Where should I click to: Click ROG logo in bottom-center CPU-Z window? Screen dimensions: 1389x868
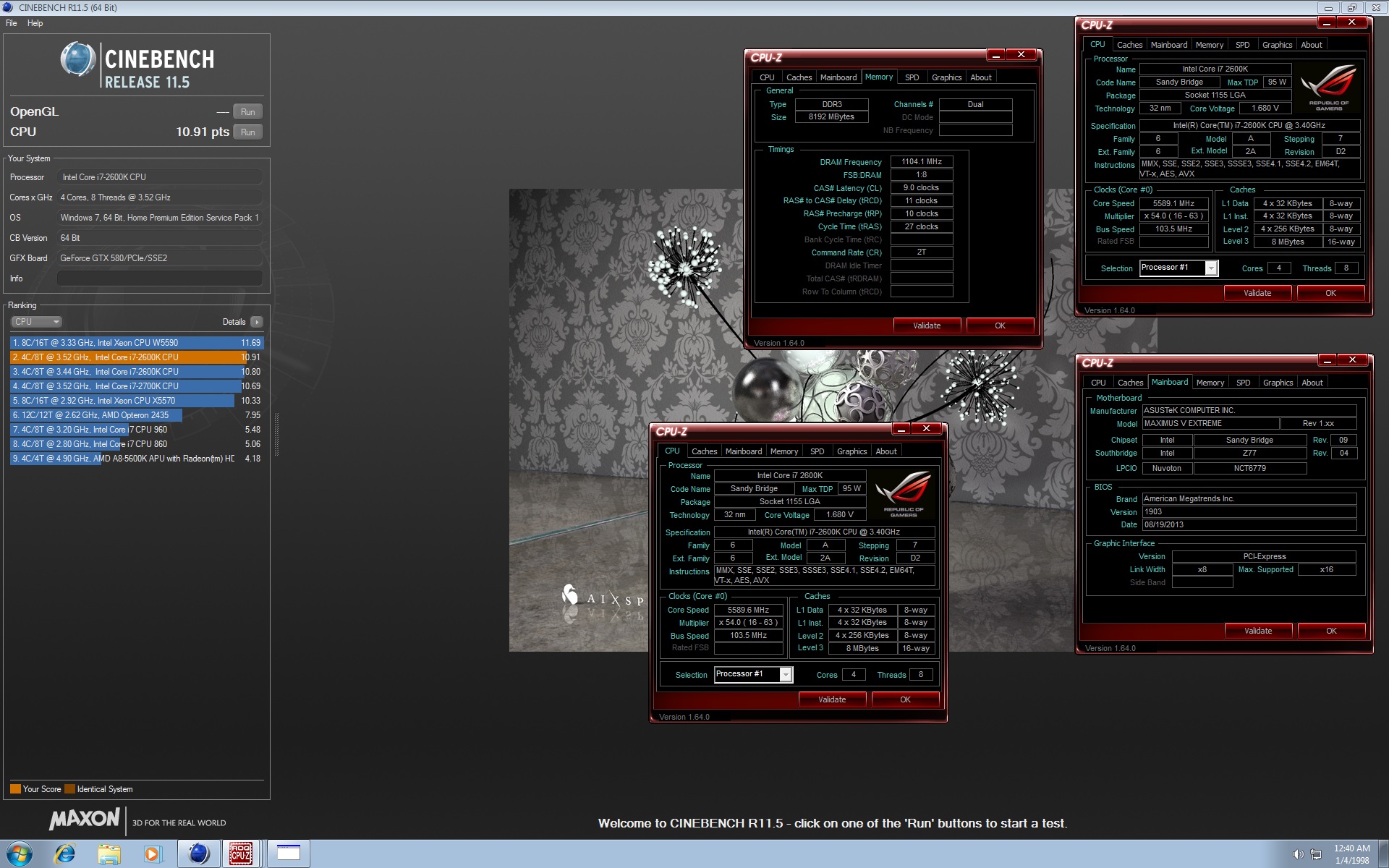click(x=904, y=495)
